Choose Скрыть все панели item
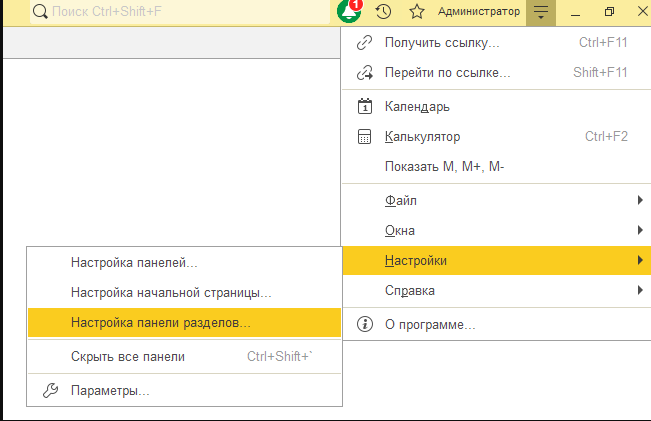651x421 pixels. click(x=184, y=357)
